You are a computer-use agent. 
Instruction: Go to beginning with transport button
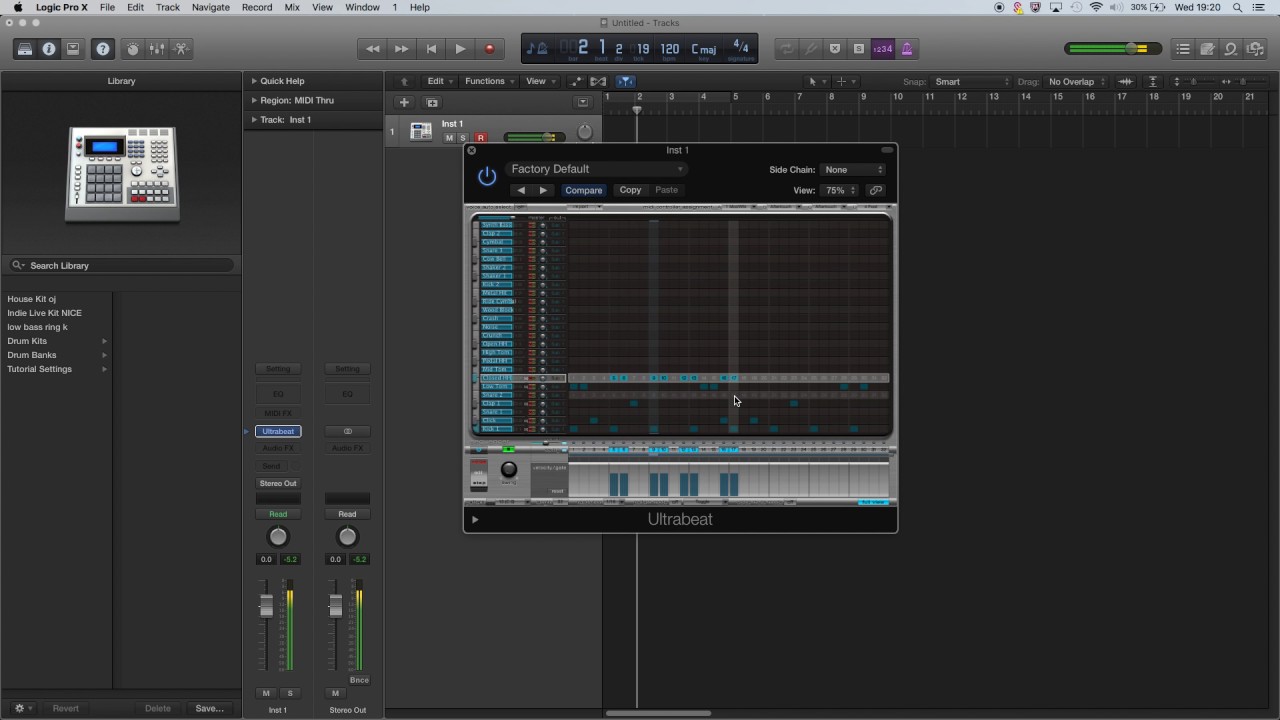coord(431,49)
